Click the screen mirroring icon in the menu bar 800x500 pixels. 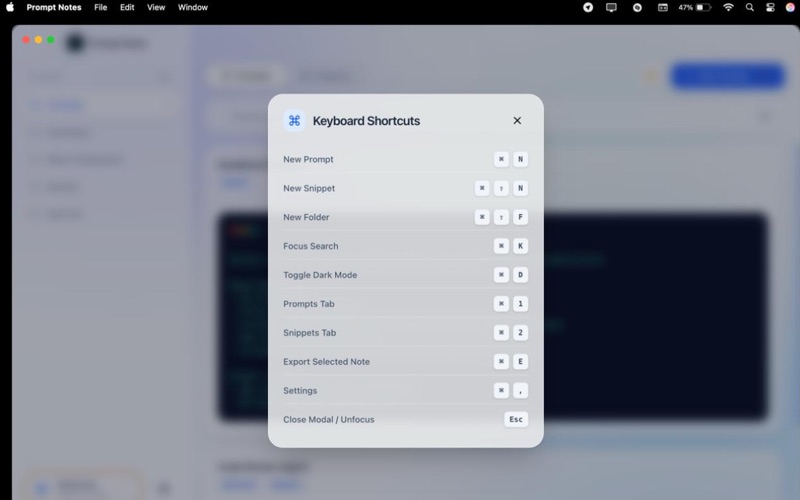[611, 7]
